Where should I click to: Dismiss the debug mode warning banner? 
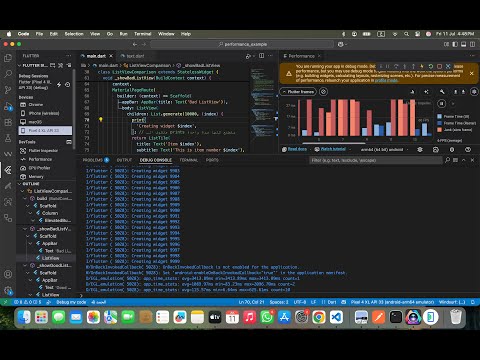point(471,73)
